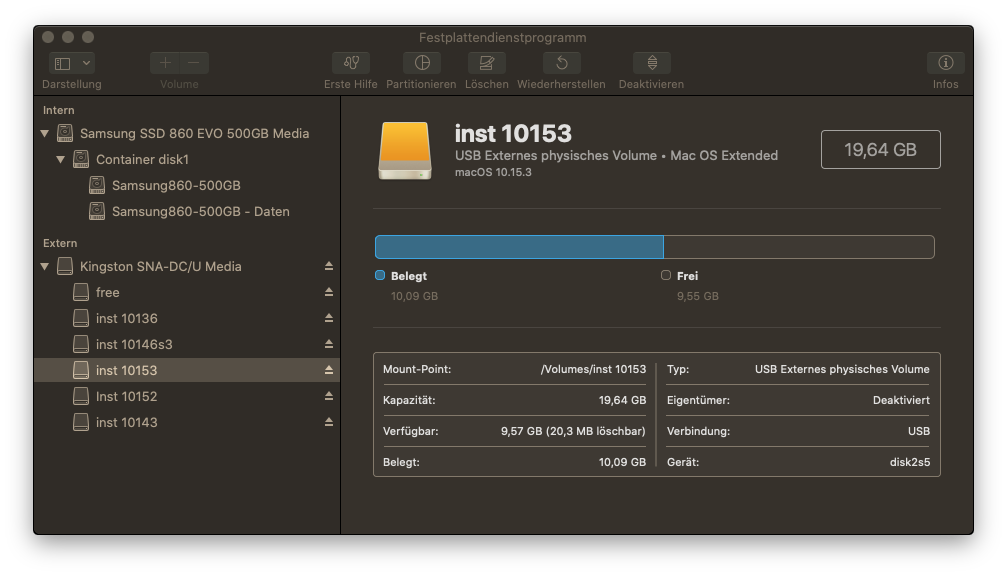Click the Belegt table value 10,09 GB
The image size is (1007, 576).
coord(622,462)
